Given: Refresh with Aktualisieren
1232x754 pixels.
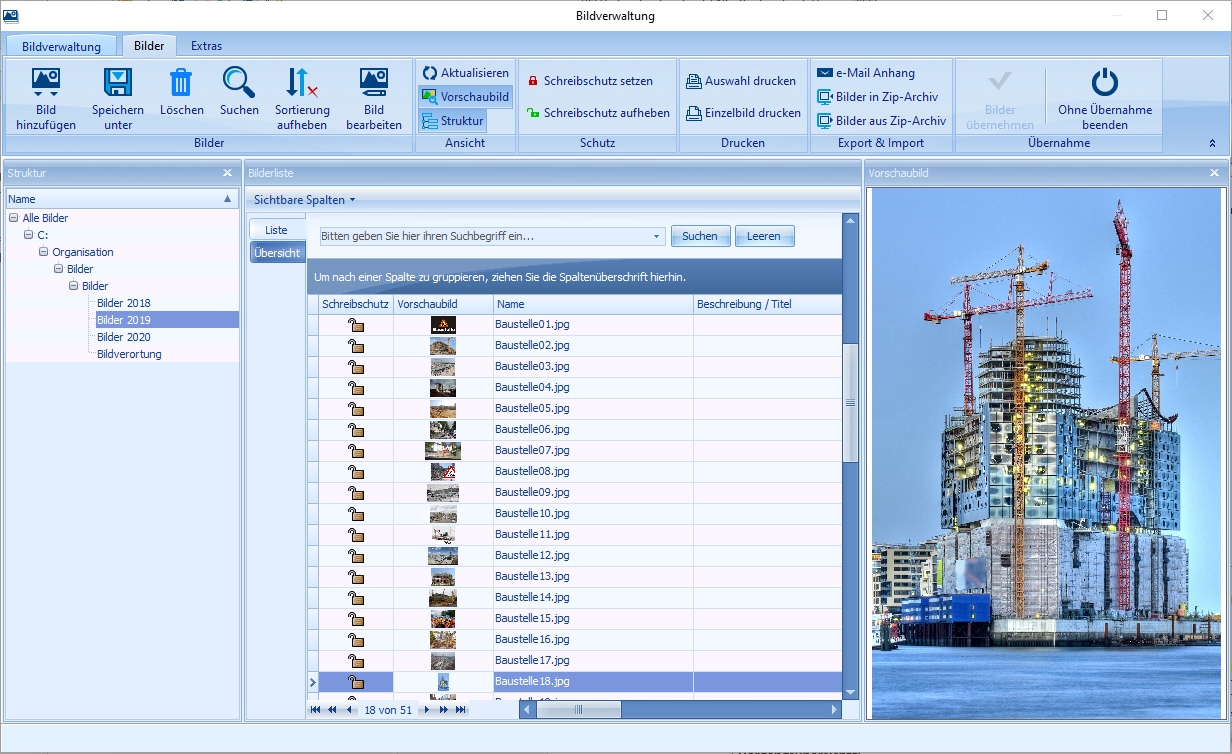Looking at the screenshot, I should [x=465, y=73].
